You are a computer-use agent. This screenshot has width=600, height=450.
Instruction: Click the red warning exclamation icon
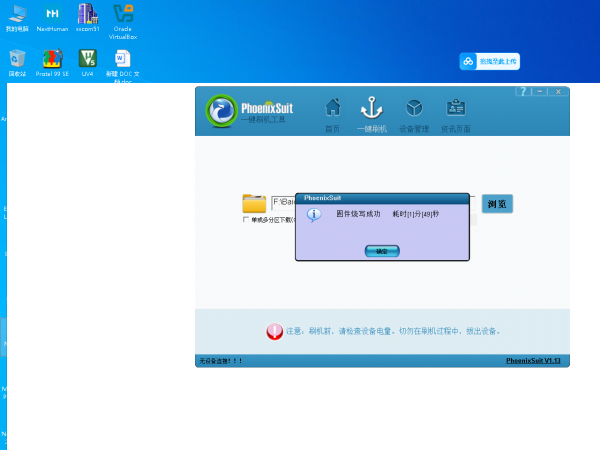click(274, 331)
